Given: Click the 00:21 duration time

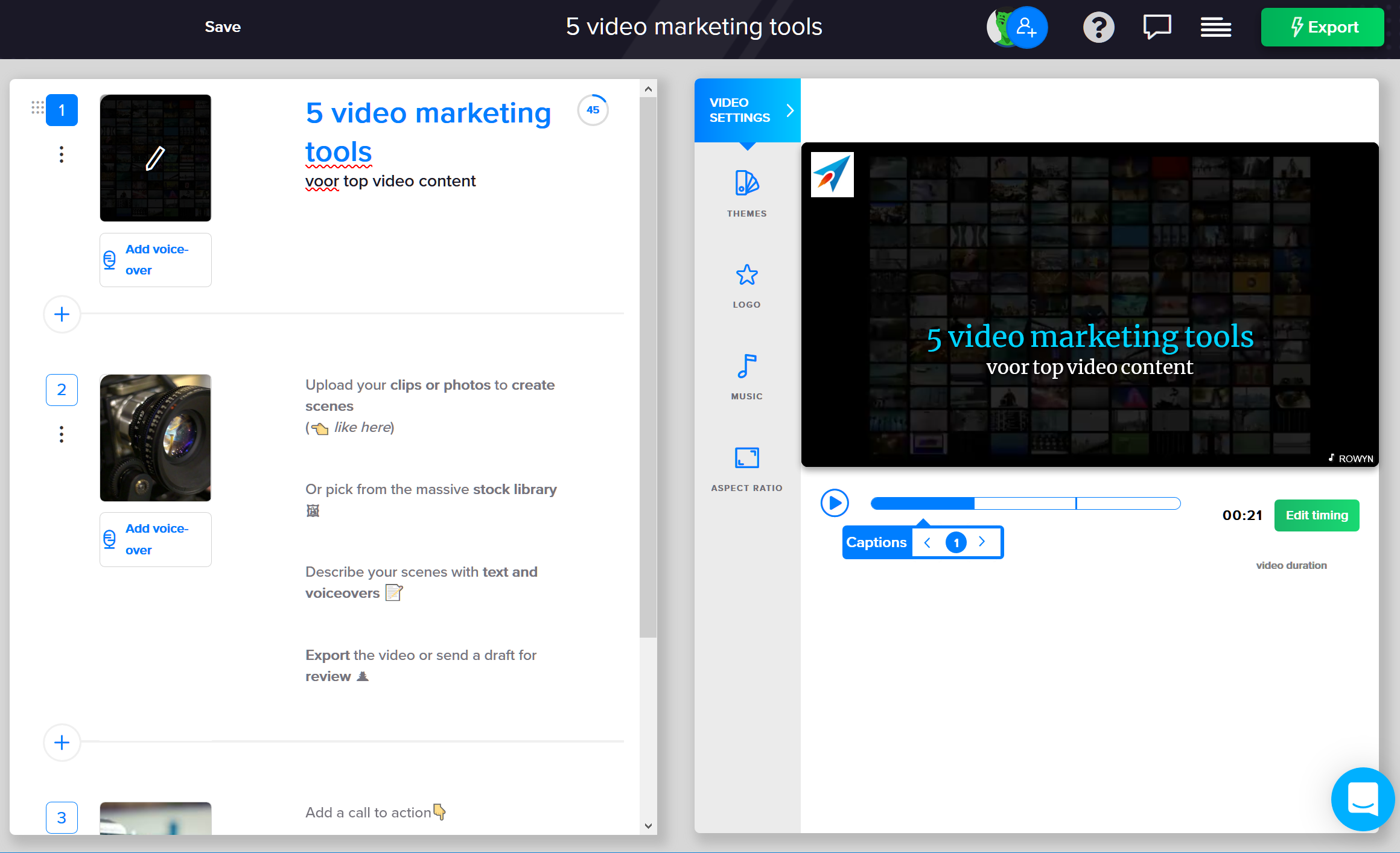Looking at the screenshot, I should (x=1242, y=515).
